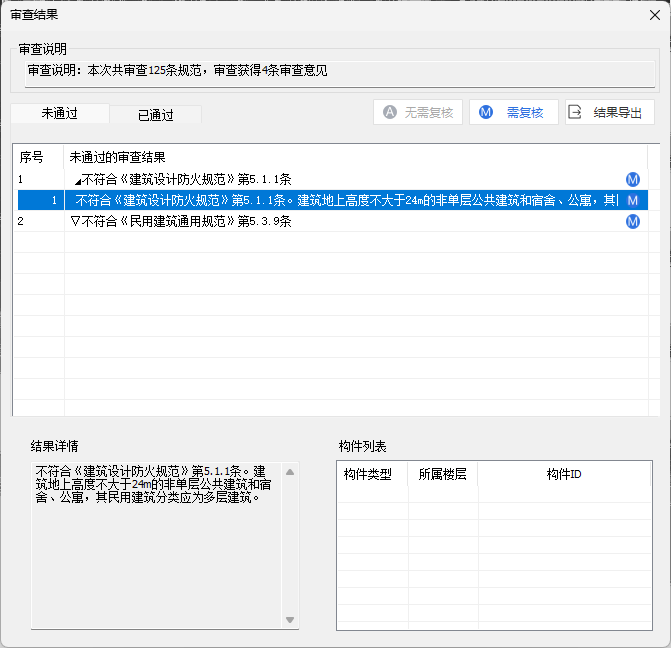Switch to the 已通过 tab
The height and width of the screenshot is (648, 671).
[x=155, y=115]
